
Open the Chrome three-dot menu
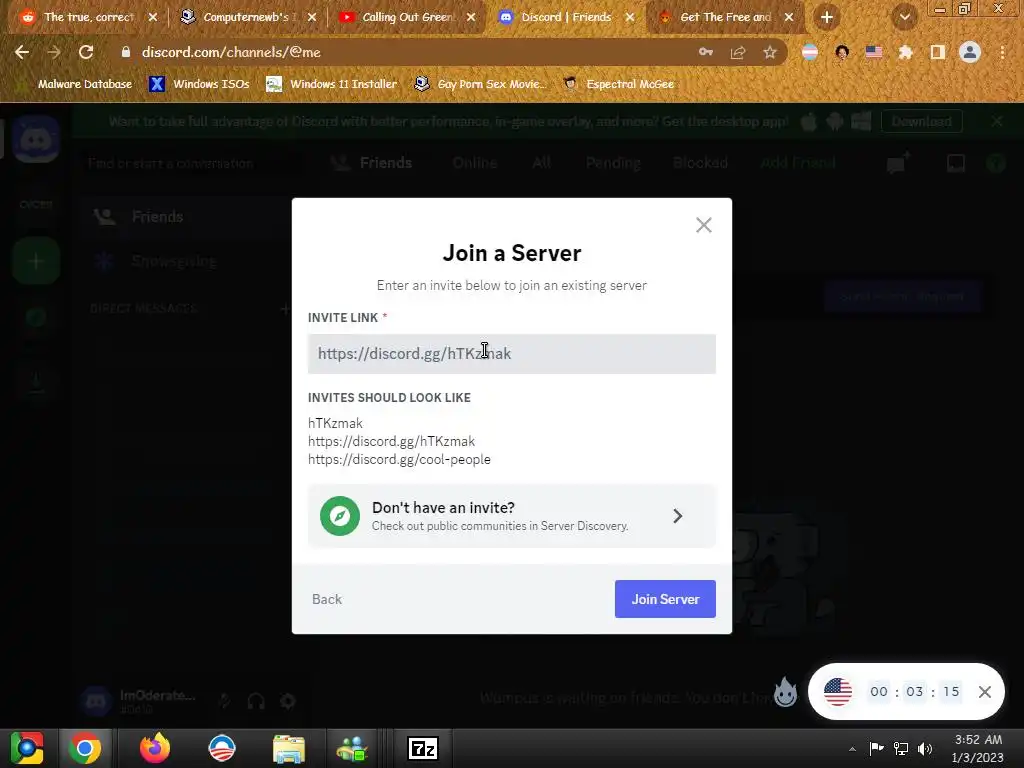tap(1002, 52)
